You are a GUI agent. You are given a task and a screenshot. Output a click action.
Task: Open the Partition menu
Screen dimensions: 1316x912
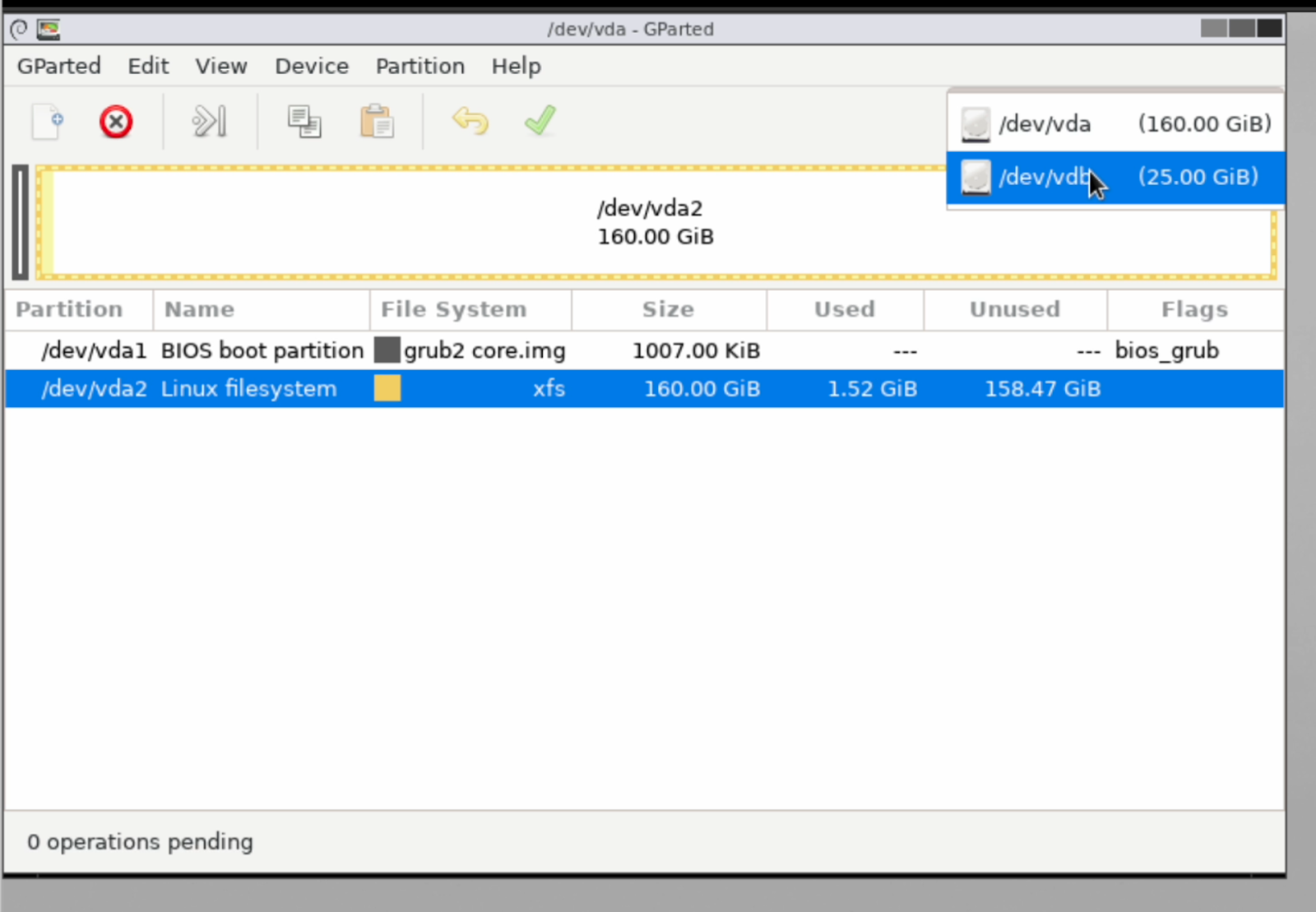420,66
